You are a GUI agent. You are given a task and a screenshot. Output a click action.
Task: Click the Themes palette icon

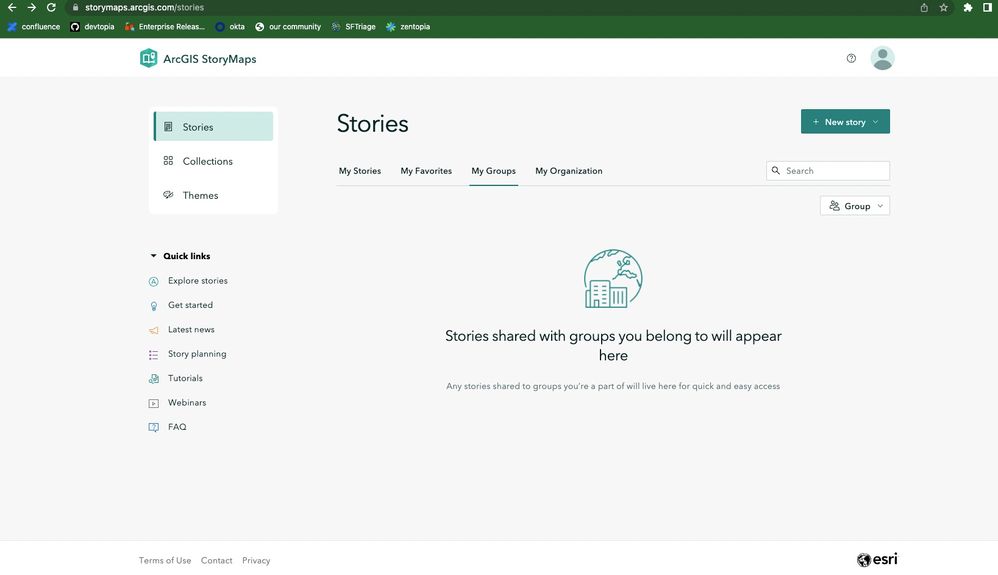[168, 195]
